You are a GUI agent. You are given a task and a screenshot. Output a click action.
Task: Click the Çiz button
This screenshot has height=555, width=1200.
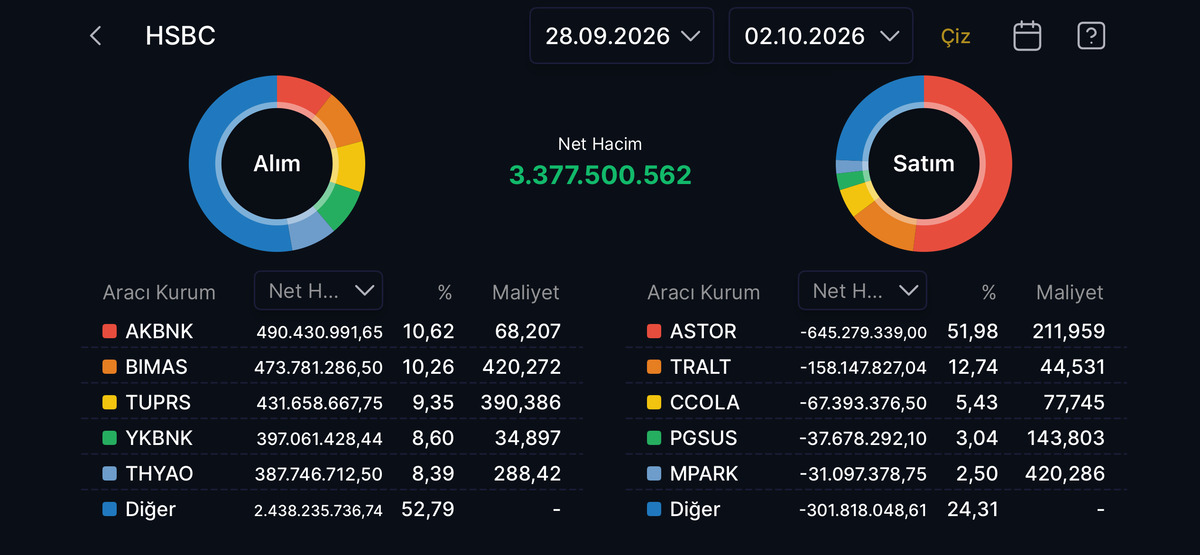point(956,37)
